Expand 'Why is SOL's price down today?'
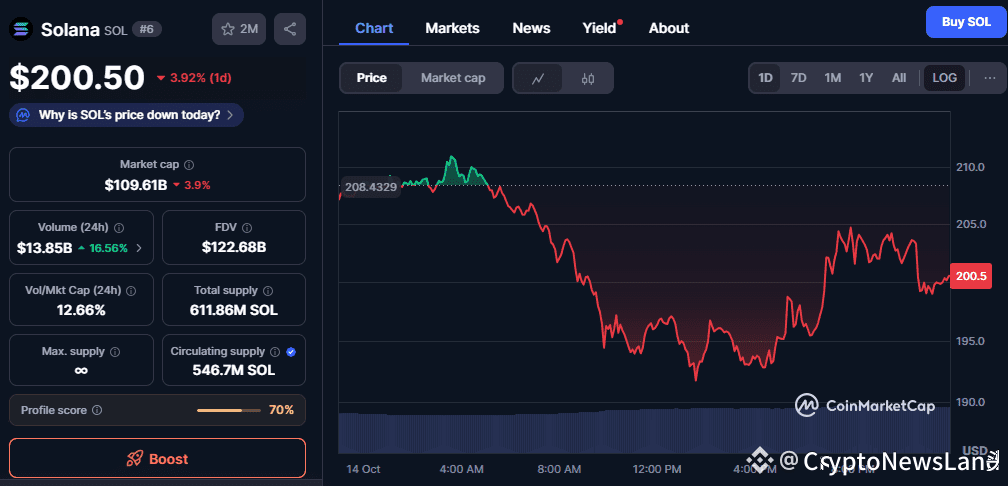The width and height of the screenshot is (1008, 486). click(127, 115)
